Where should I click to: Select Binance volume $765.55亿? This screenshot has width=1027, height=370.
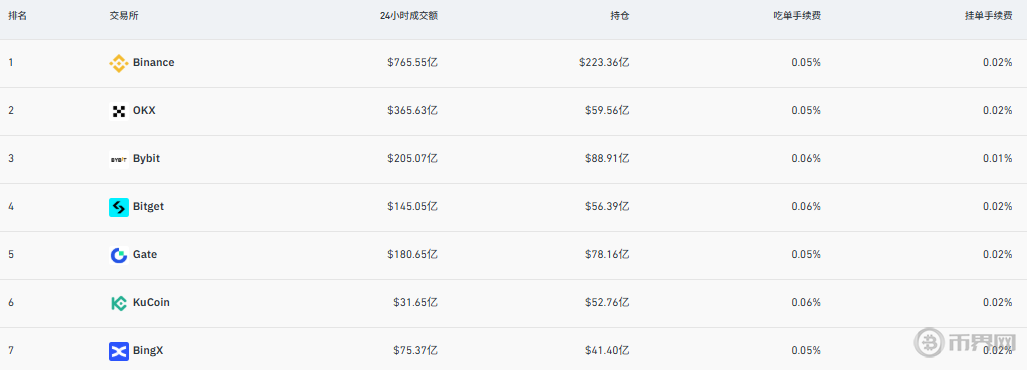413,63
